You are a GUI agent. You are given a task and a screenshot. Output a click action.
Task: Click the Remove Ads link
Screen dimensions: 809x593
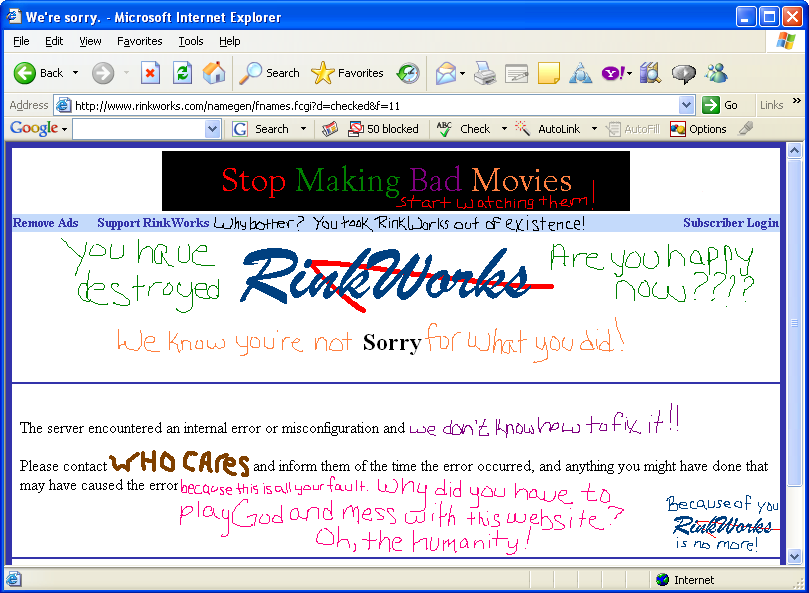45,223
